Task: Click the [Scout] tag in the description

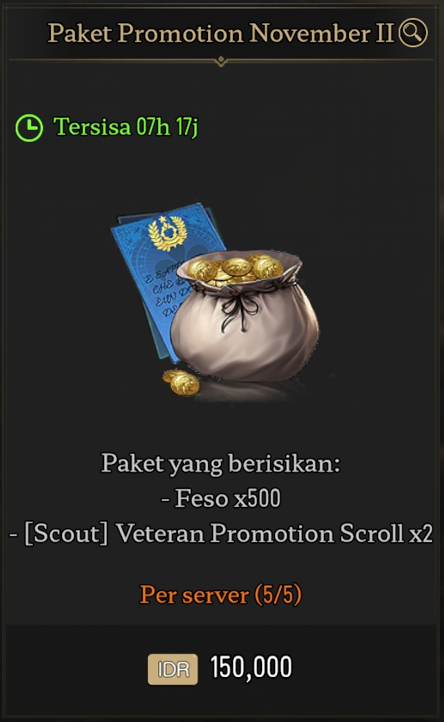Action: (66, 534)
